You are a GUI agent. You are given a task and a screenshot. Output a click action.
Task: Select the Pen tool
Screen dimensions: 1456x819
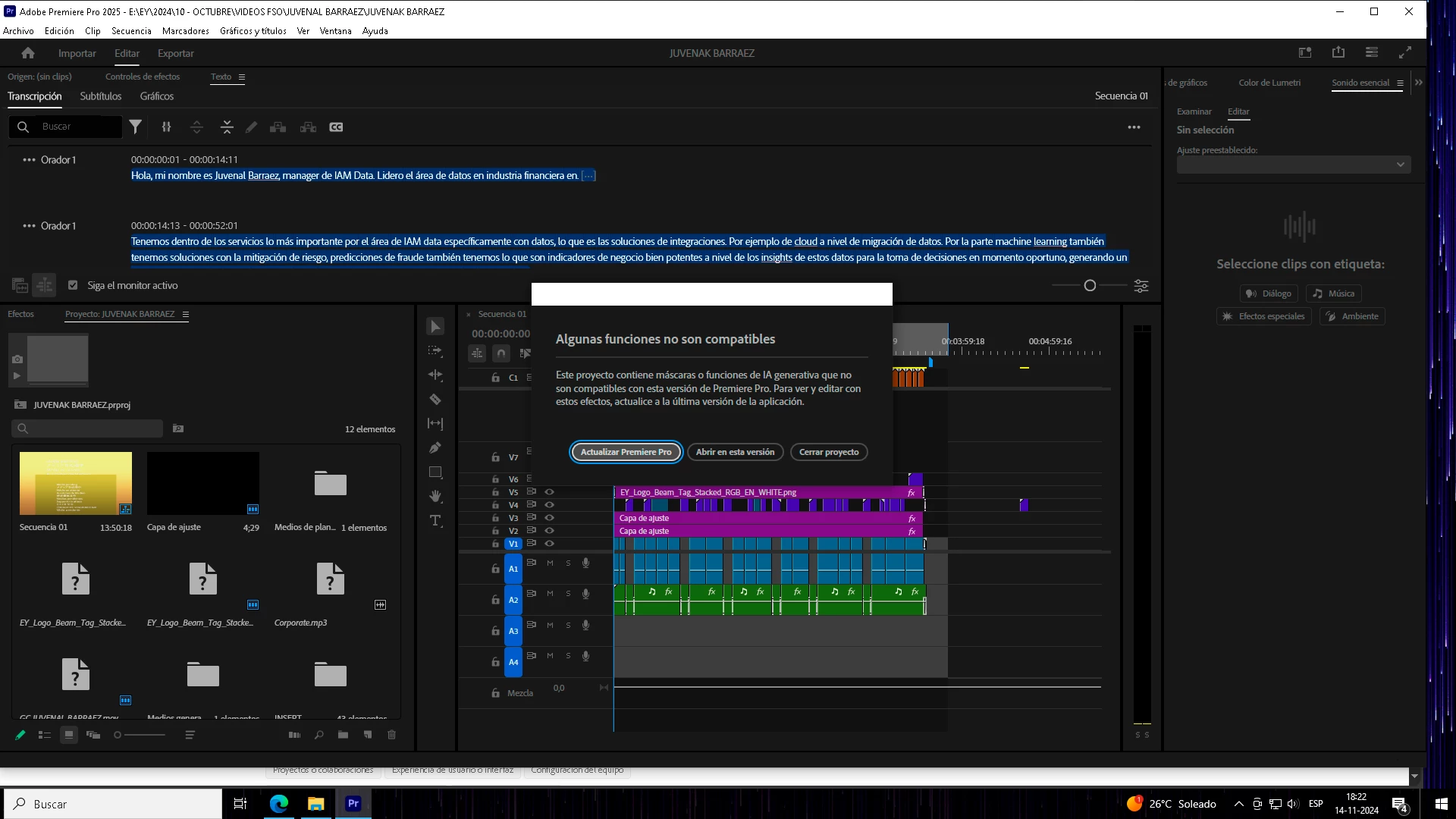435,448
